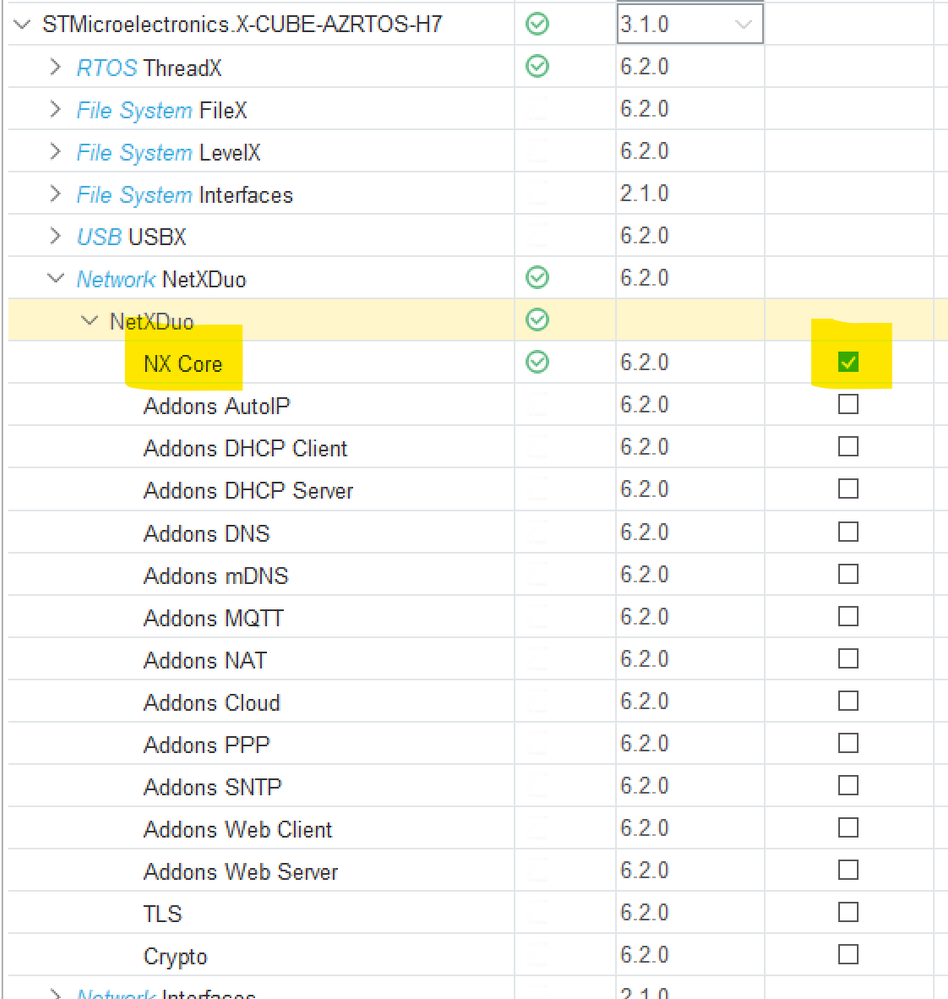The image size is (948, 999).
Task: Enable the TLS checkbox
Action: [x=848, y=912]
